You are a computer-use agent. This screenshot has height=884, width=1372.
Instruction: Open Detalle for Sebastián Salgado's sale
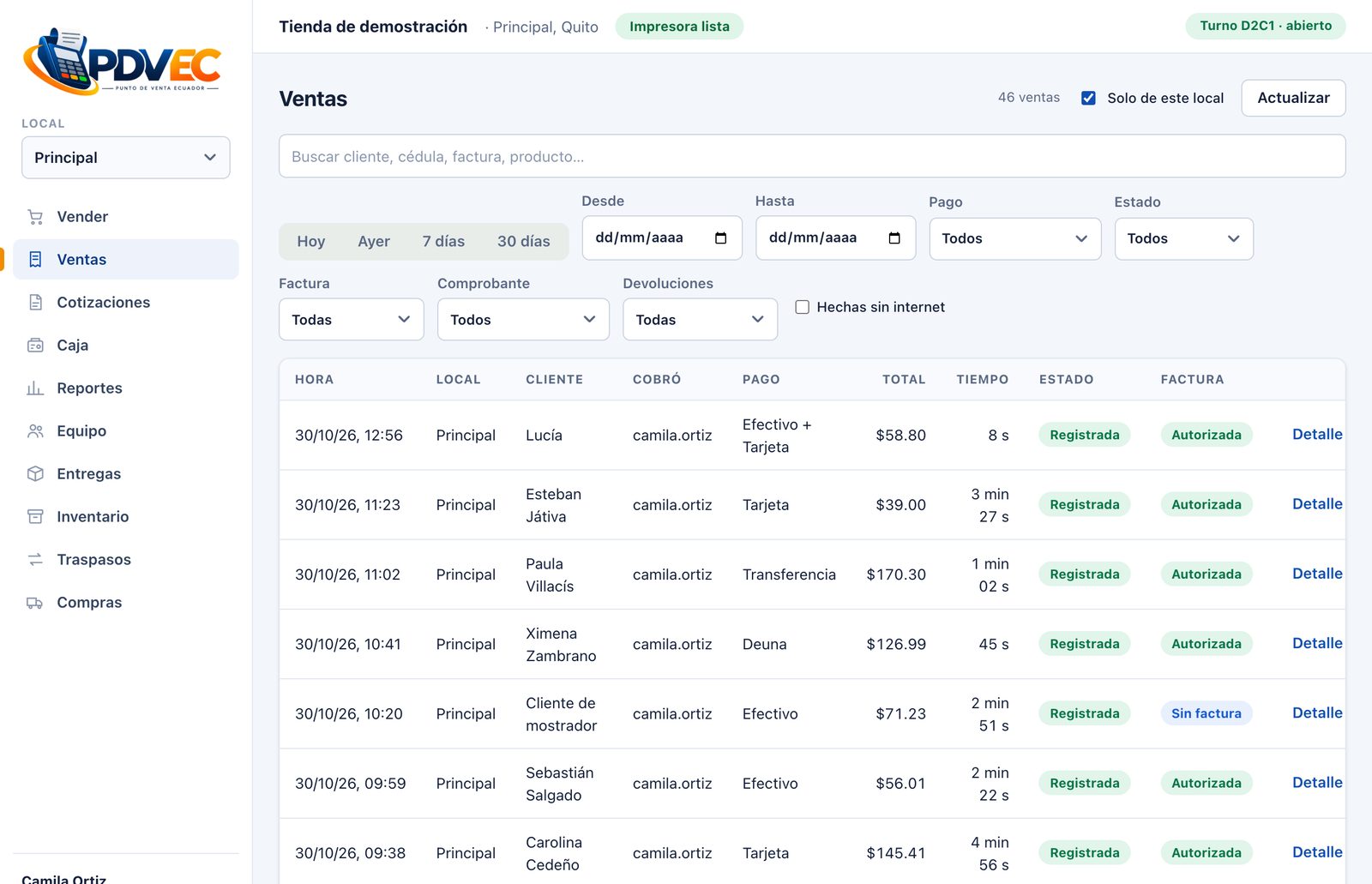tap(1317, 783)
